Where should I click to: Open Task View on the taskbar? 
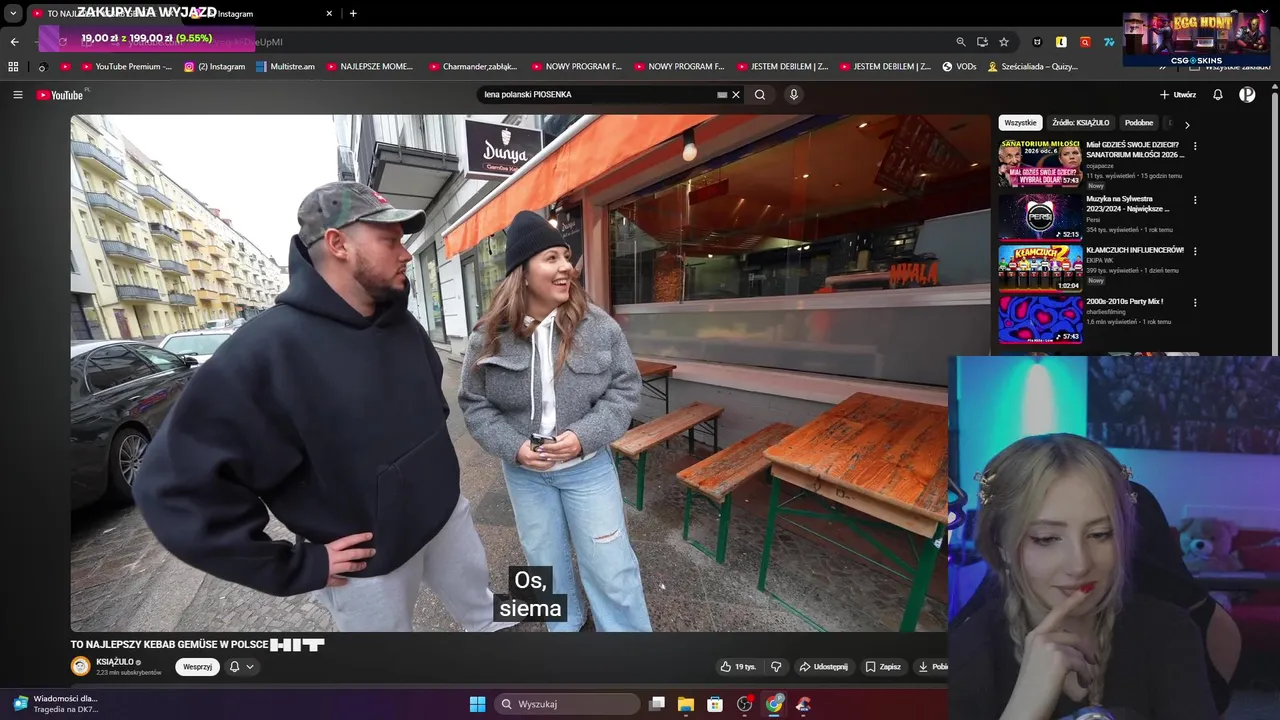pos(657,704)
